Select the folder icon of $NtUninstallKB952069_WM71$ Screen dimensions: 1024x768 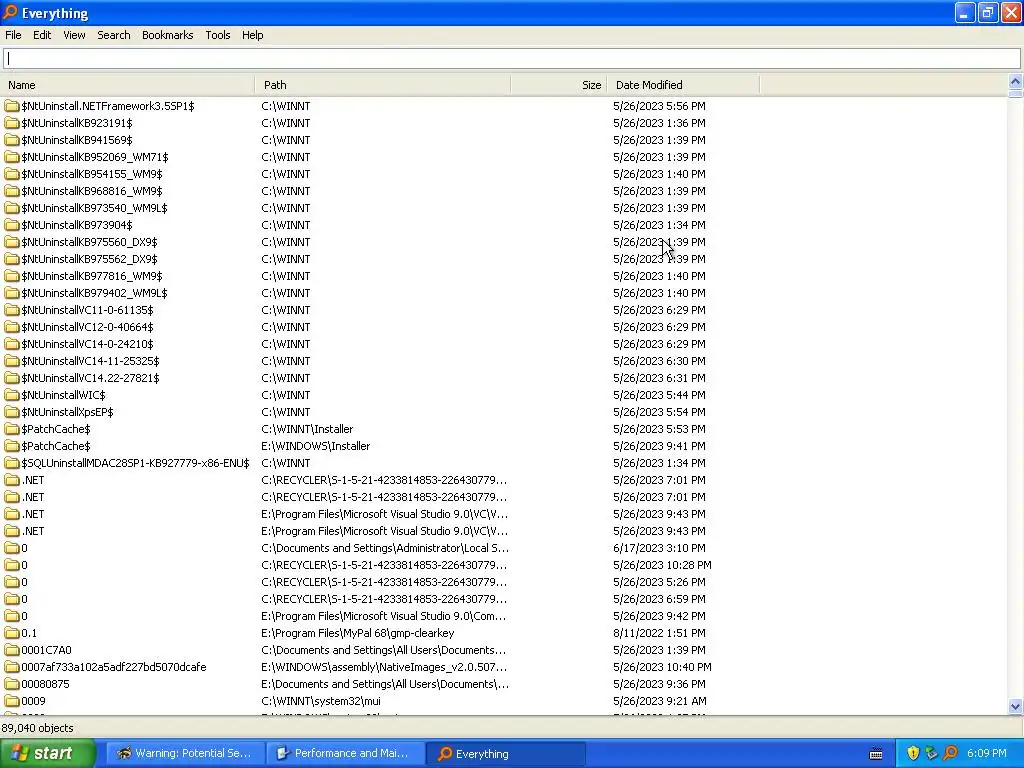(x=12, y=157)
